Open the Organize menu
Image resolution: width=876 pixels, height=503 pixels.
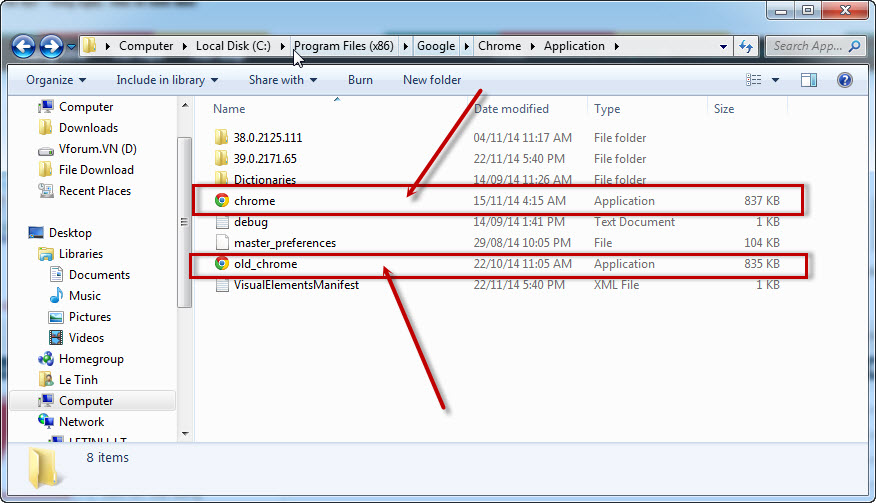[56, 80]
